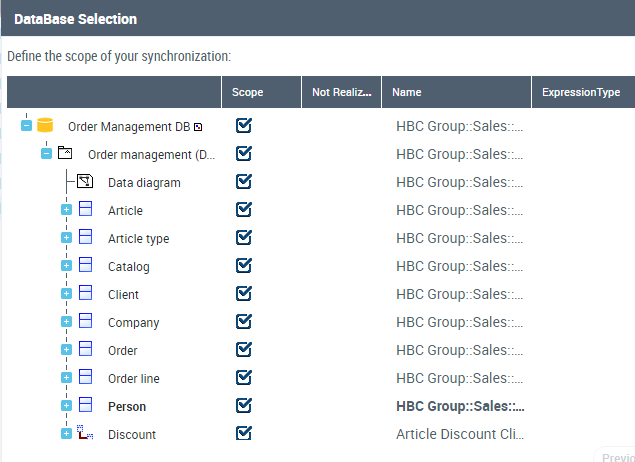Click the Not Realized column header
Image resolution: width=635 pixels, height=462 pixels.
pyautogui.click(x=341, y=92)
